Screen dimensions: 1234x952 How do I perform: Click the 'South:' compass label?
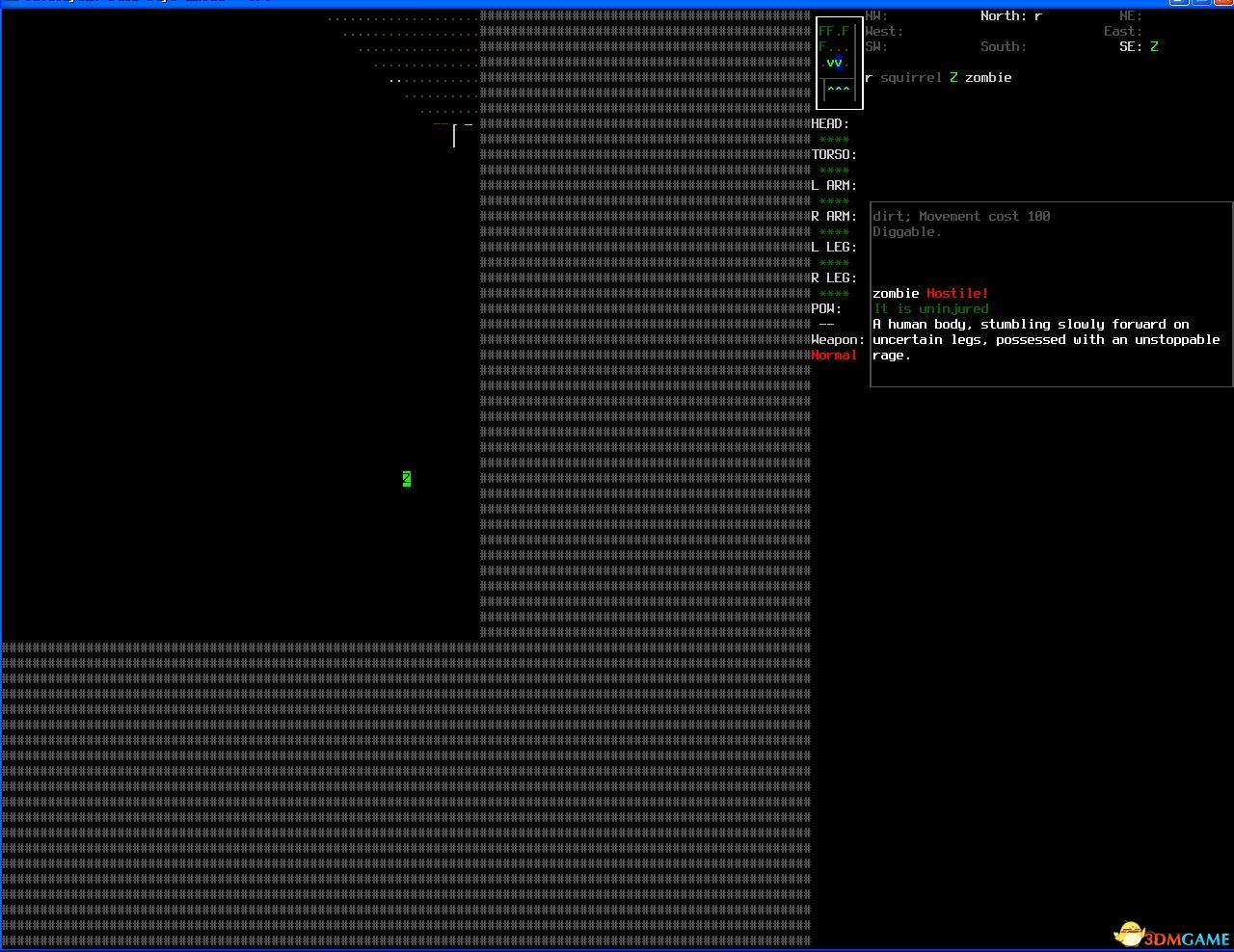pos(1004,46)
